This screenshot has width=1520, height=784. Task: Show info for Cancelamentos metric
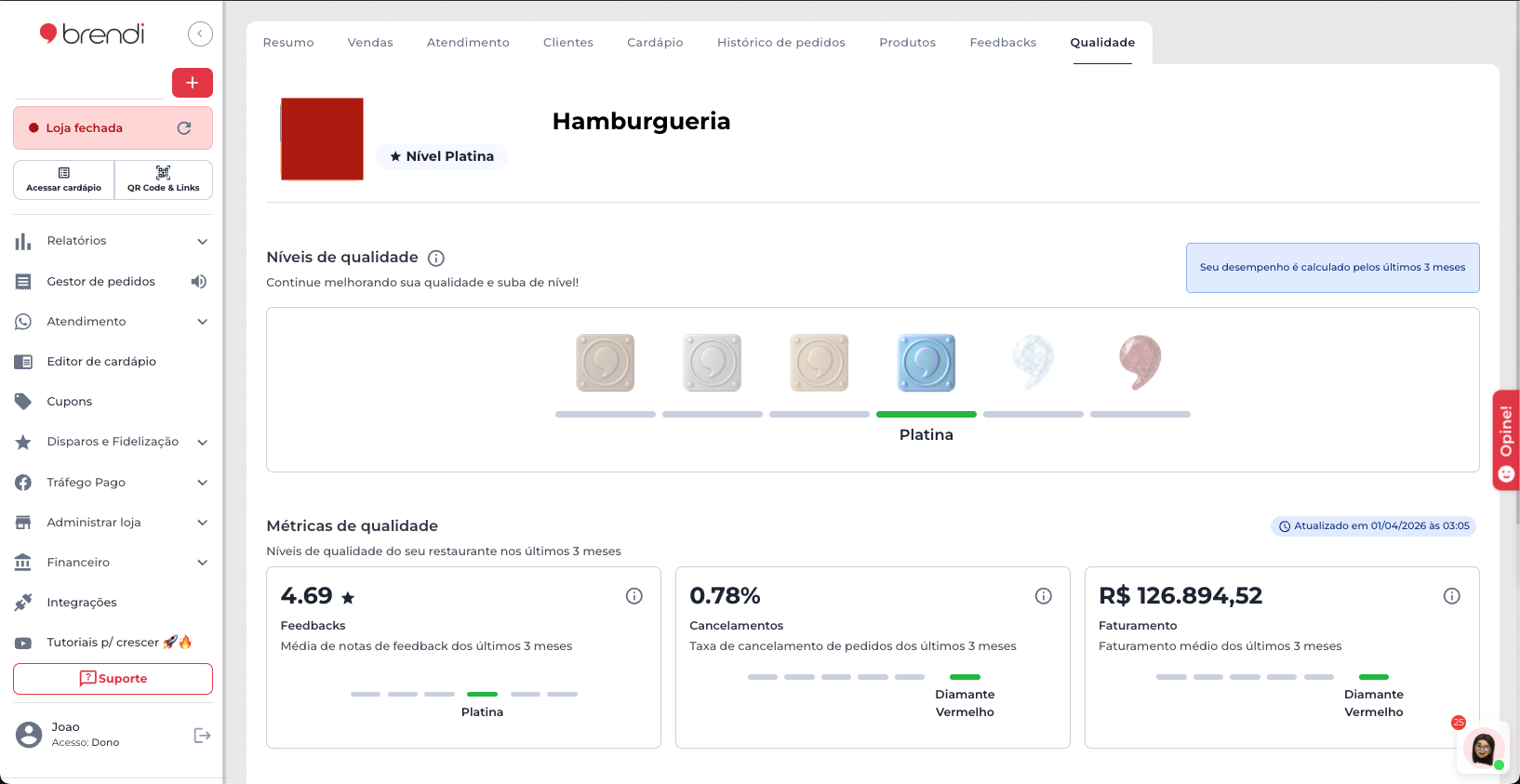point(1044,596)
